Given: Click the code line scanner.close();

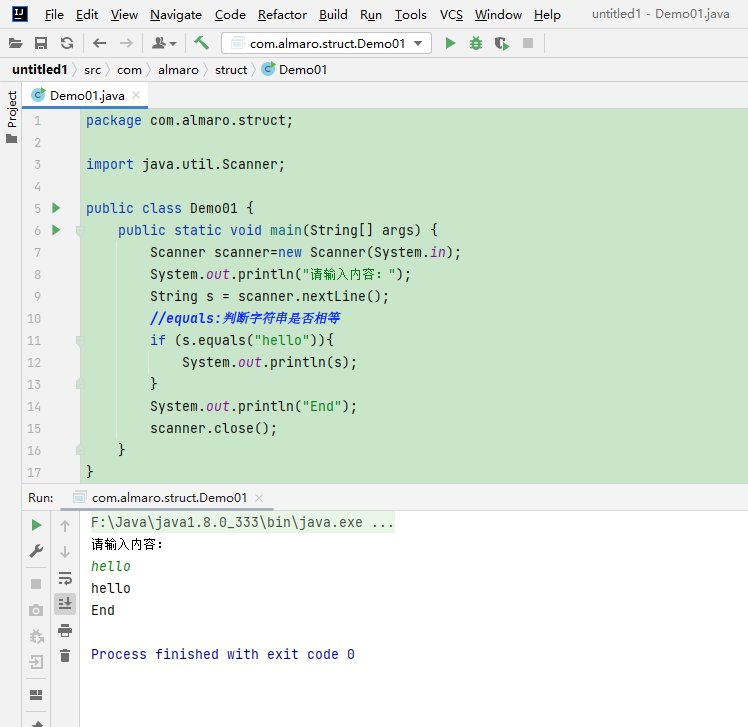Looking at the screenshot, I should (x=213, y=428).
